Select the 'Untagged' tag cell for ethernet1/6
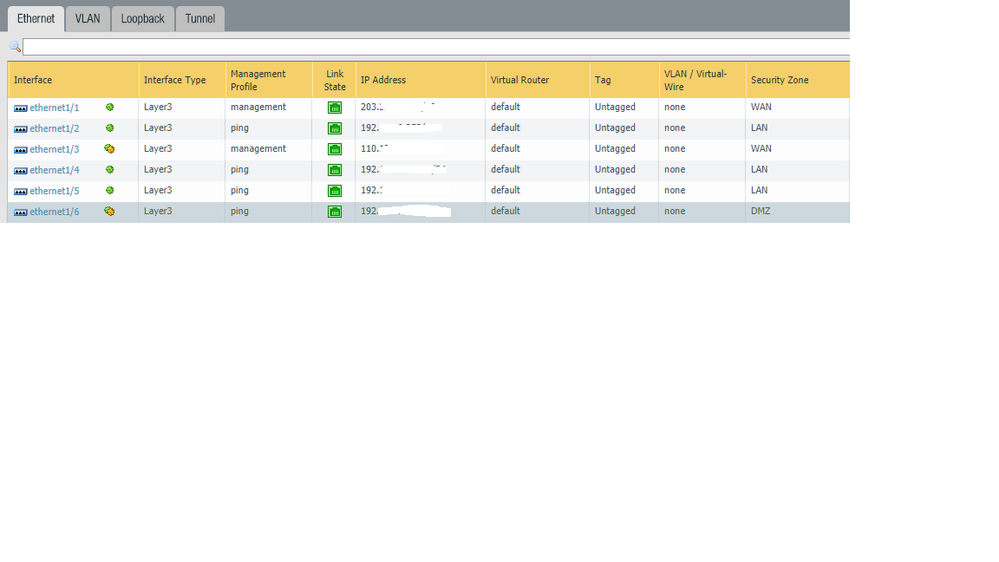The width and height of the screenshot is (999, 562). click(624, 212)
